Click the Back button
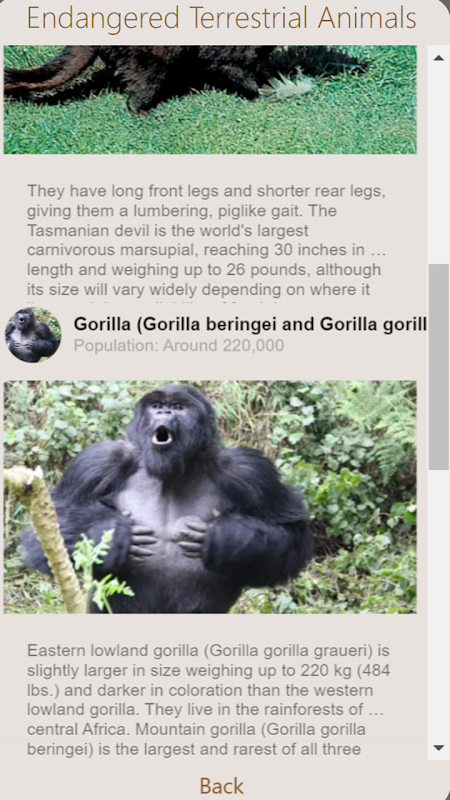 (x=221, y=786)
